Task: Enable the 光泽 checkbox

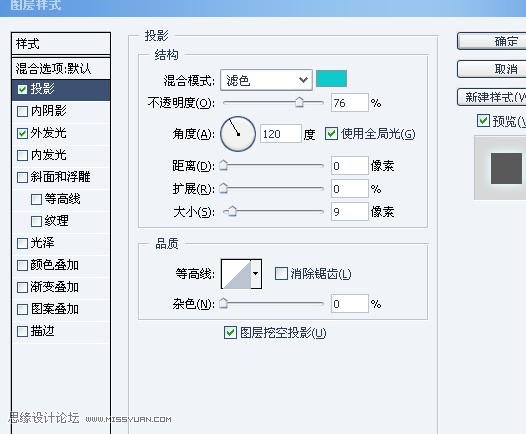Action: point(22,243)
